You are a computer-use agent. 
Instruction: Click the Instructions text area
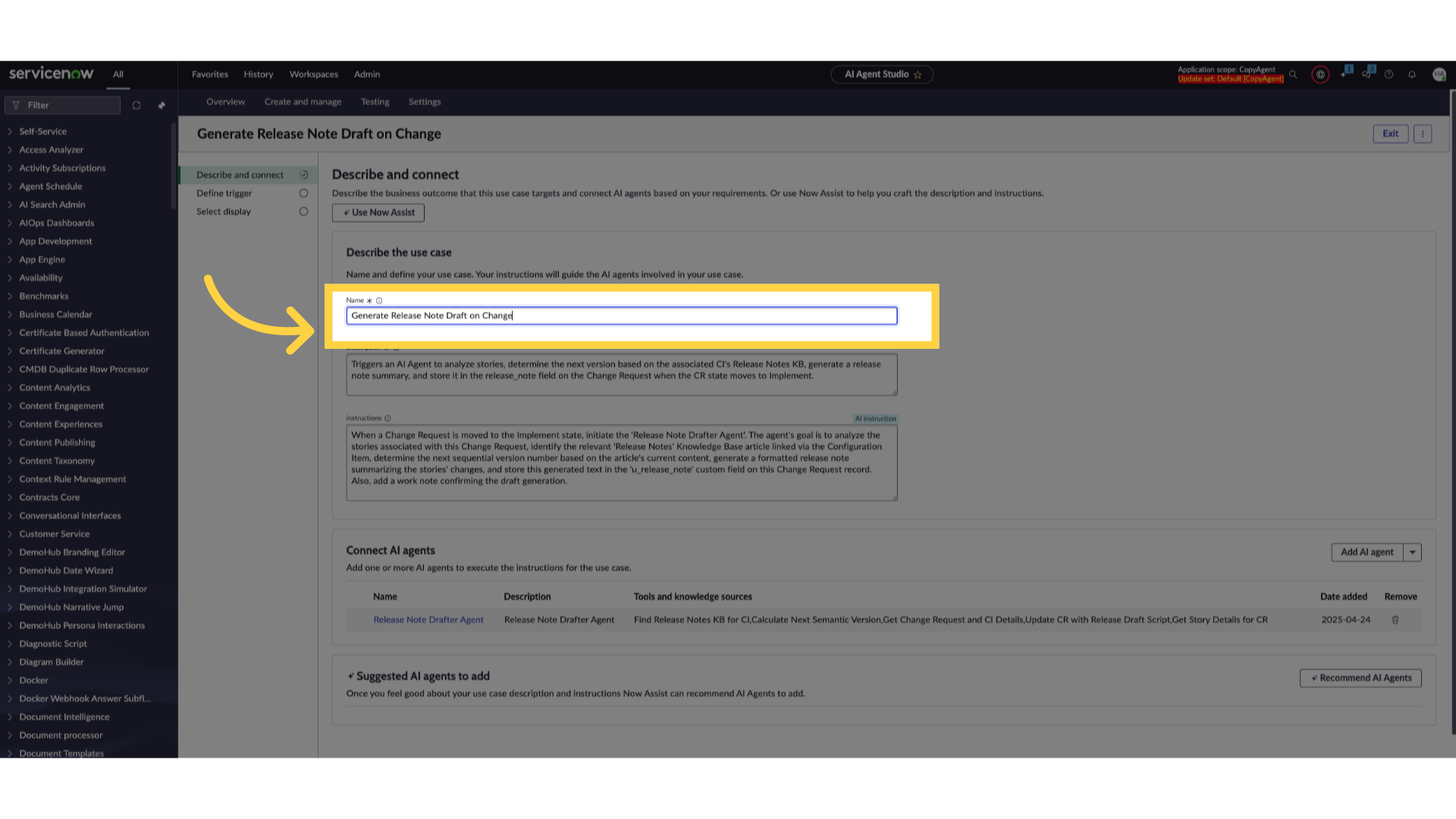(622, 463)
